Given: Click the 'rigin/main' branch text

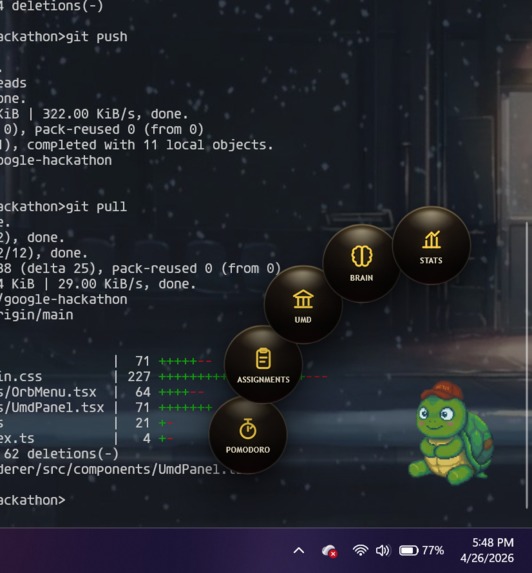Looking at the screenshot, I should [37, 315].
